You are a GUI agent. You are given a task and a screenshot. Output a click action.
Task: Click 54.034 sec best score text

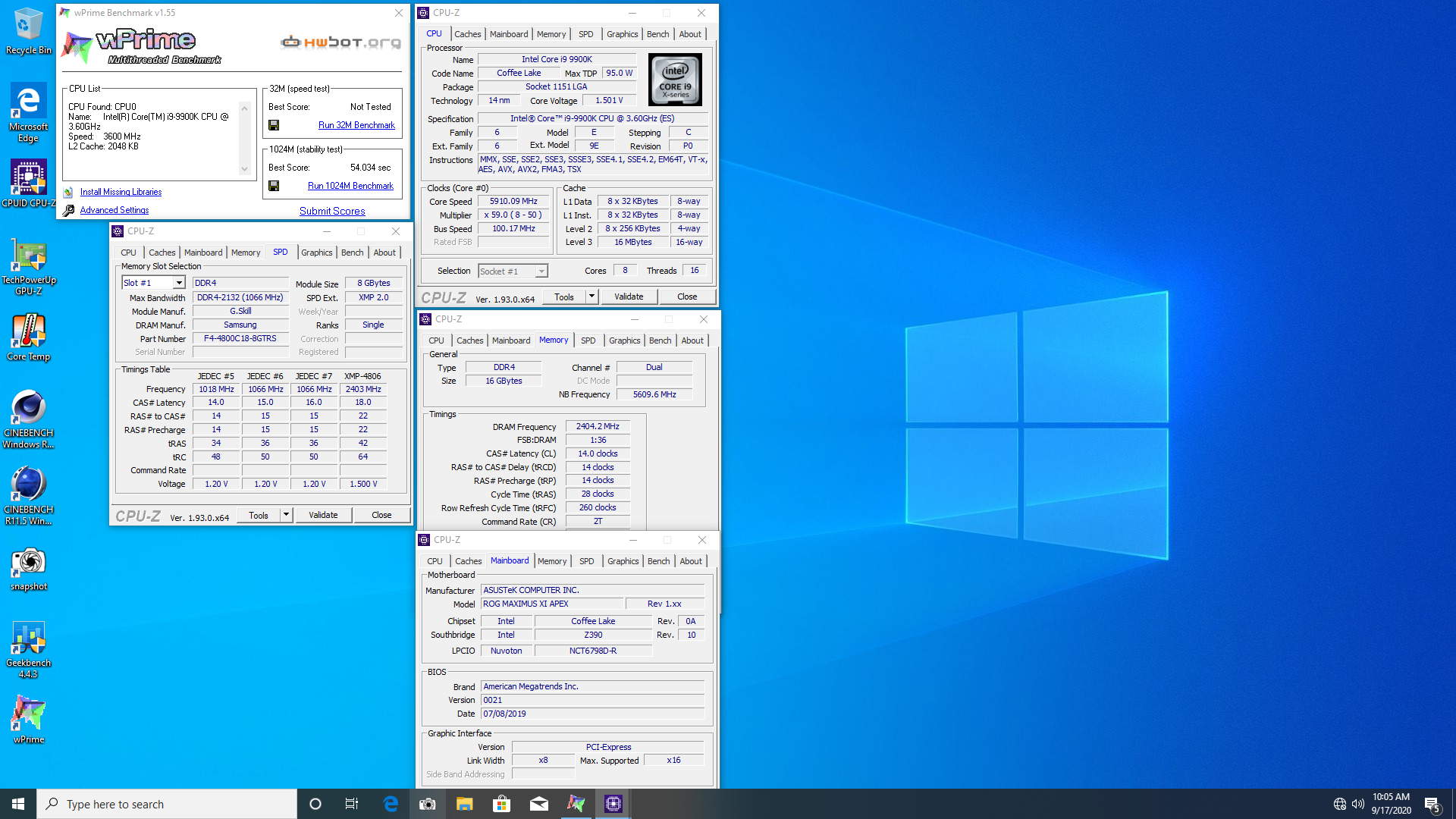(x=370, y=168)
